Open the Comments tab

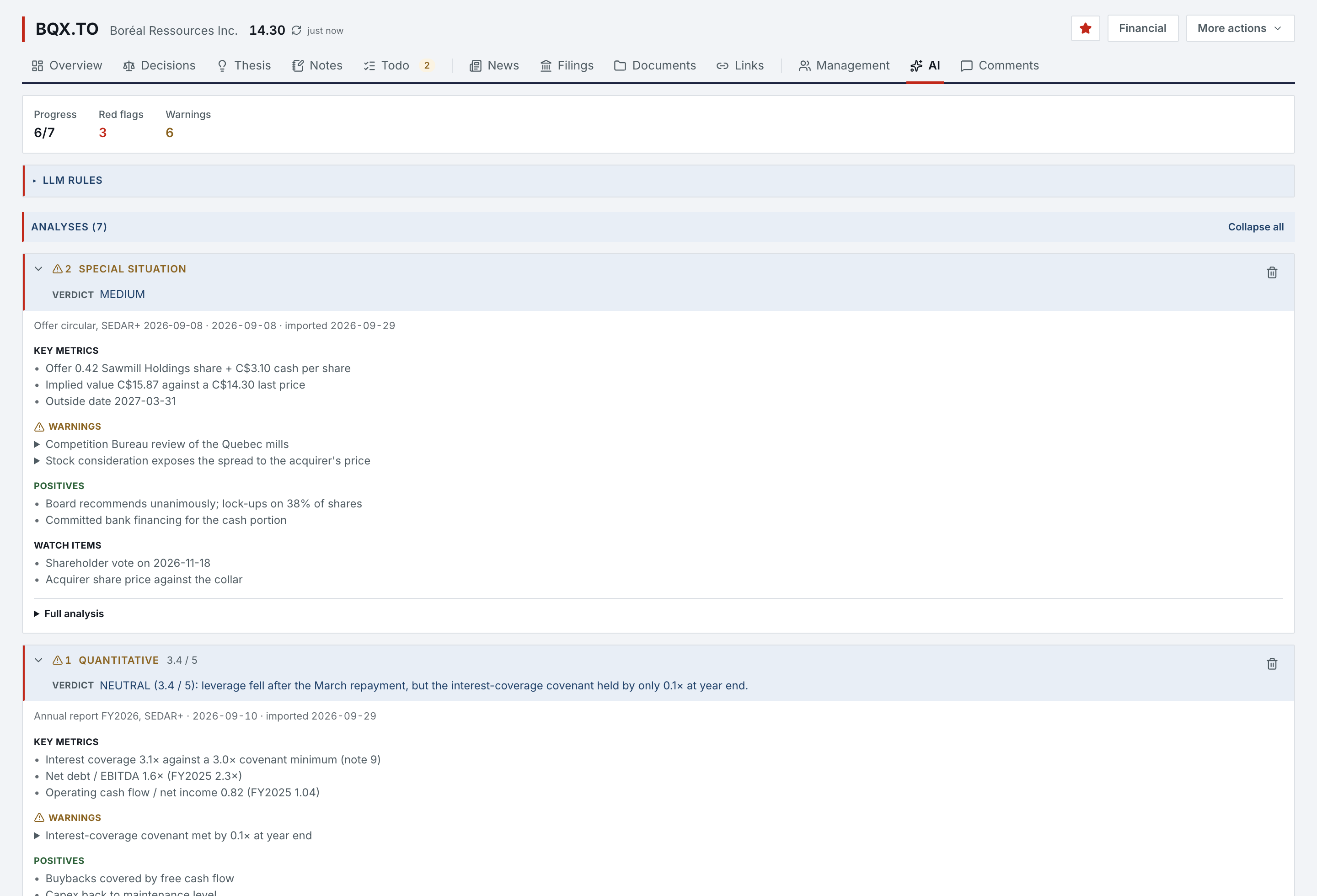pos(1000,65)
